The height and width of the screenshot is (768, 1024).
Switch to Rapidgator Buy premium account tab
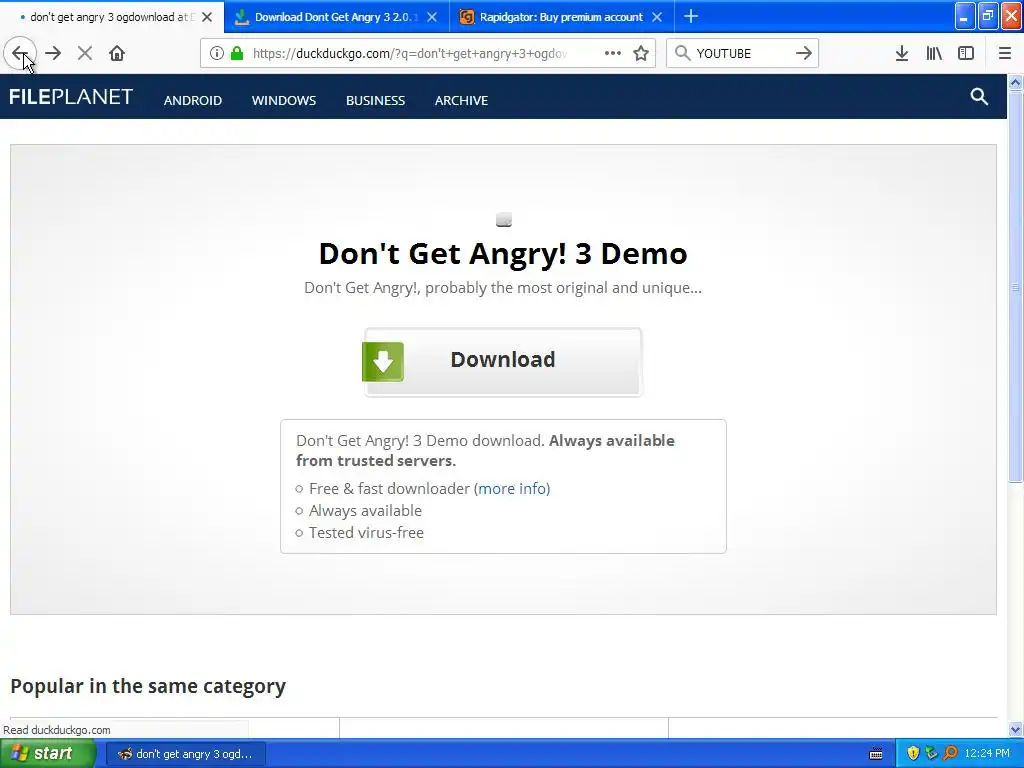pos(562,17)
